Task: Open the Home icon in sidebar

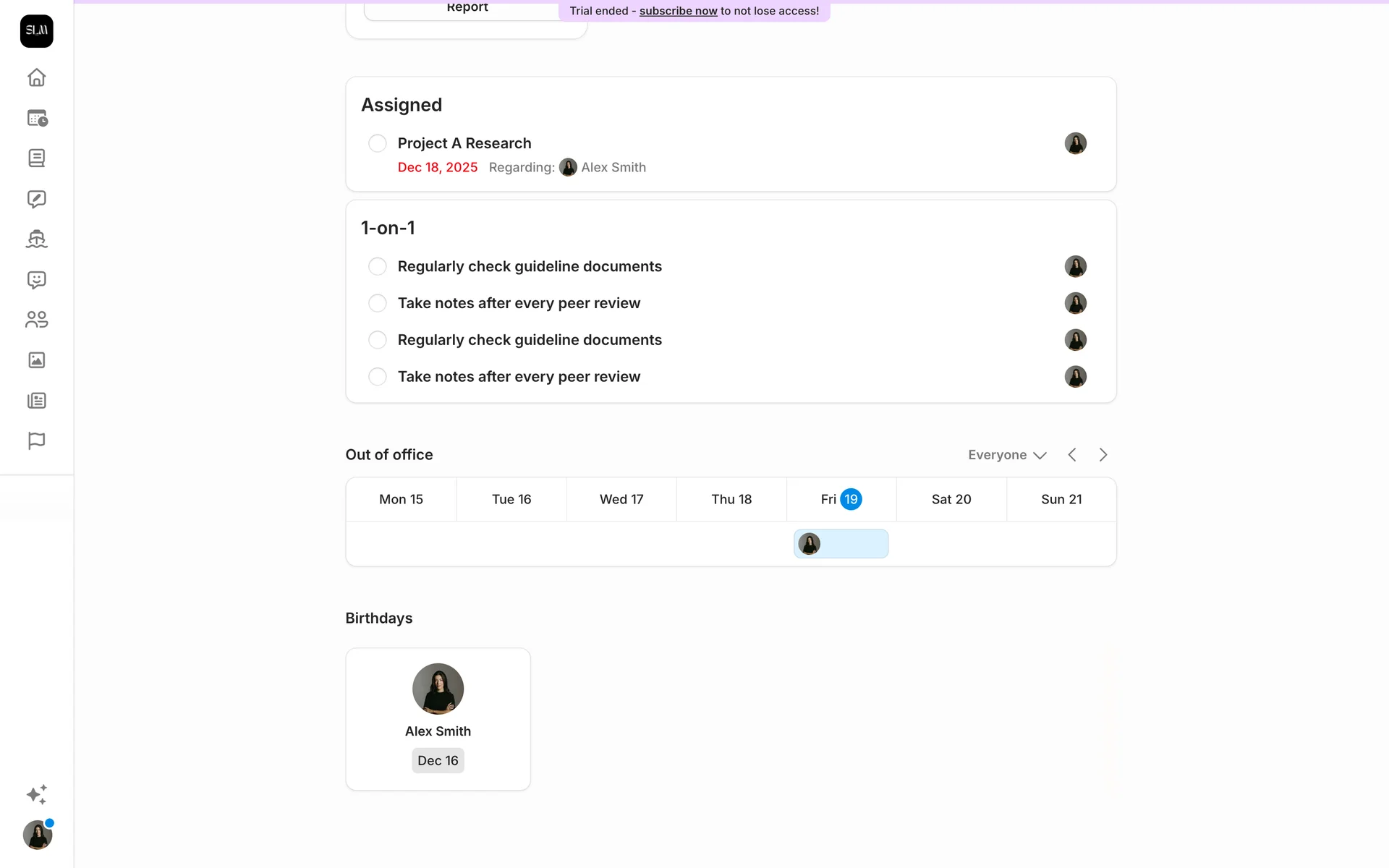Action: click(x=36, y=77)
